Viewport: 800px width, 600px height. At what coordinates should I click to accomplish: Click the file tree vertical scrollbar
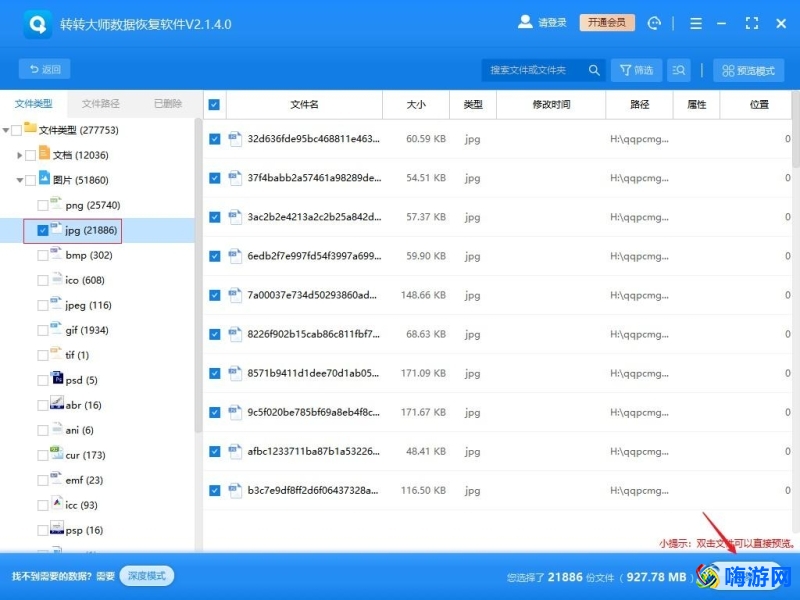point(198,276)
